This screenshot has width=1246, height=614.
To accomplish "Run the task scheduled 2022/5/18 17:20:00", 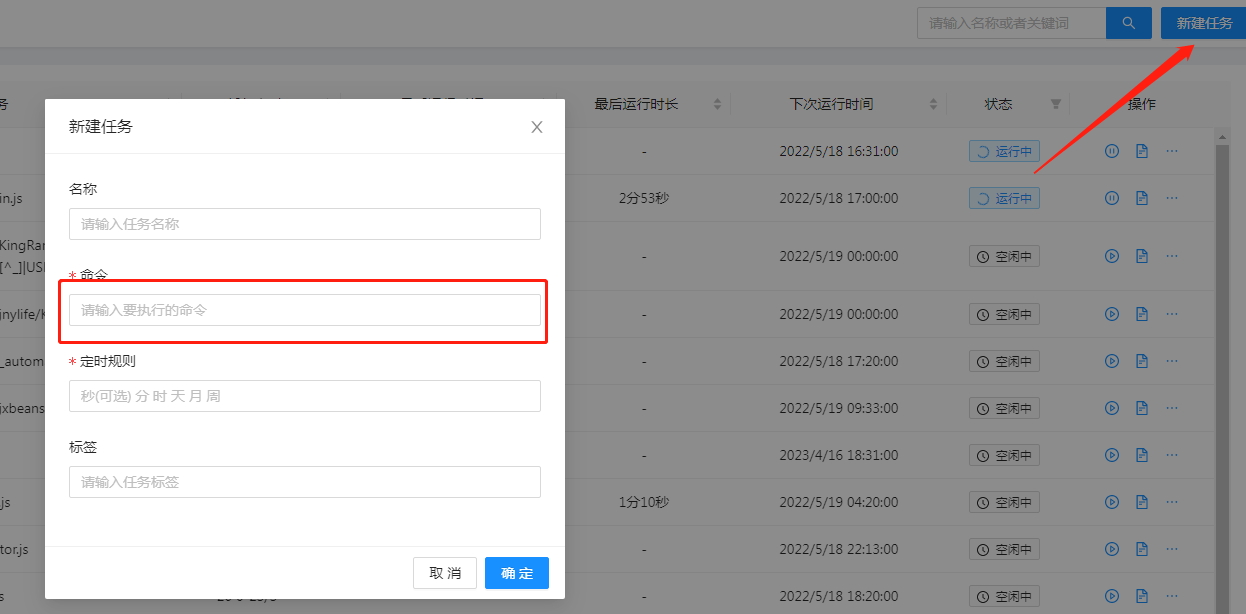I will 1111,361.
